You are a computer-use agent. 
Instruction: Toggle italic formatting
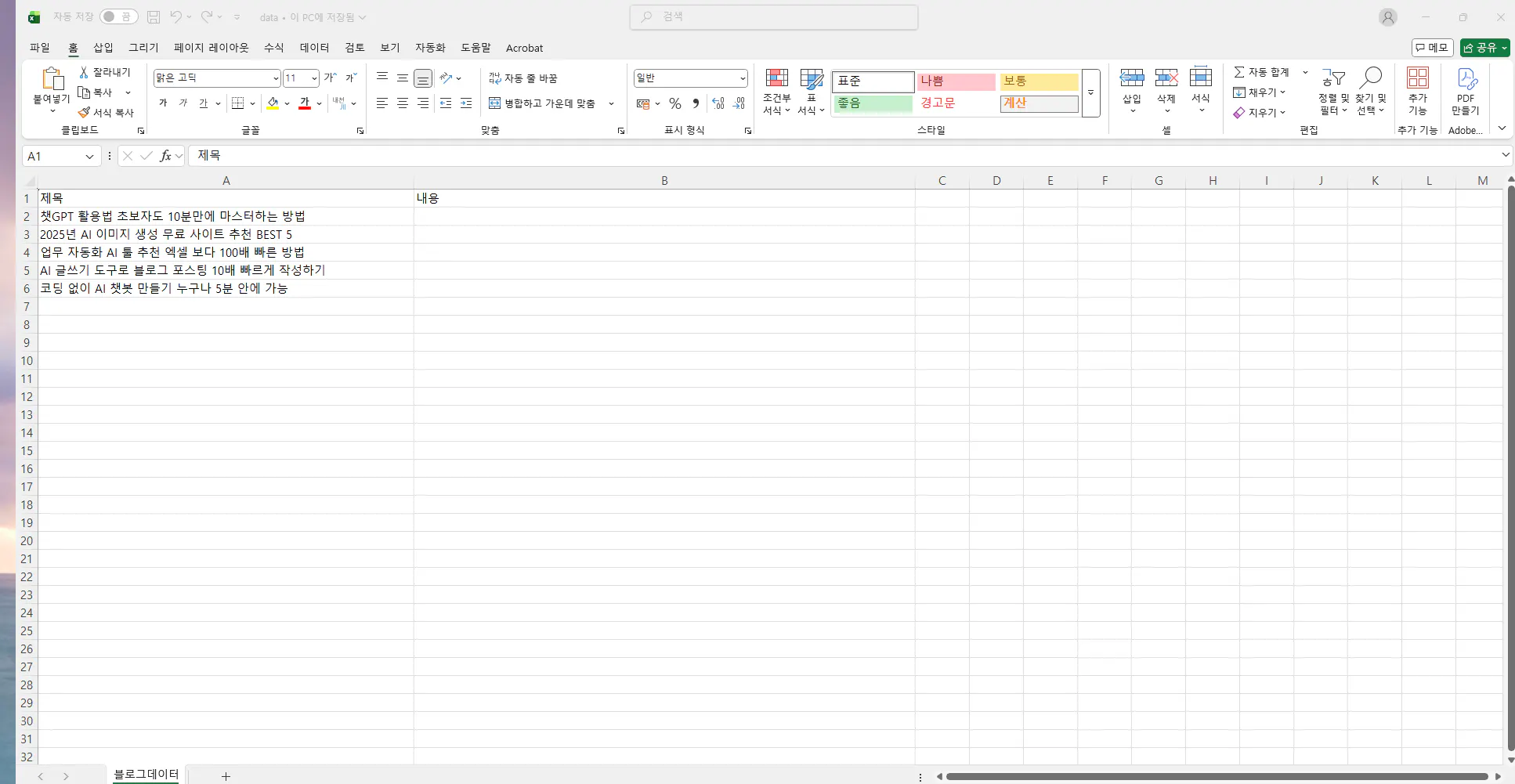click(x=183, y=103)
